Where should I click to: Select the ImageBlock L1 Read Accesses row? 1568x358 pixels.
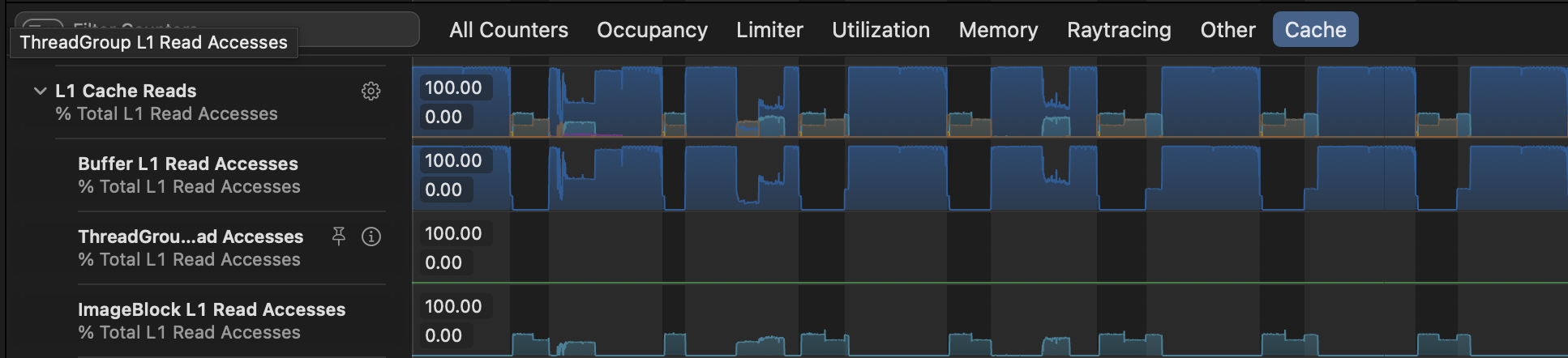tap(211, 320)
